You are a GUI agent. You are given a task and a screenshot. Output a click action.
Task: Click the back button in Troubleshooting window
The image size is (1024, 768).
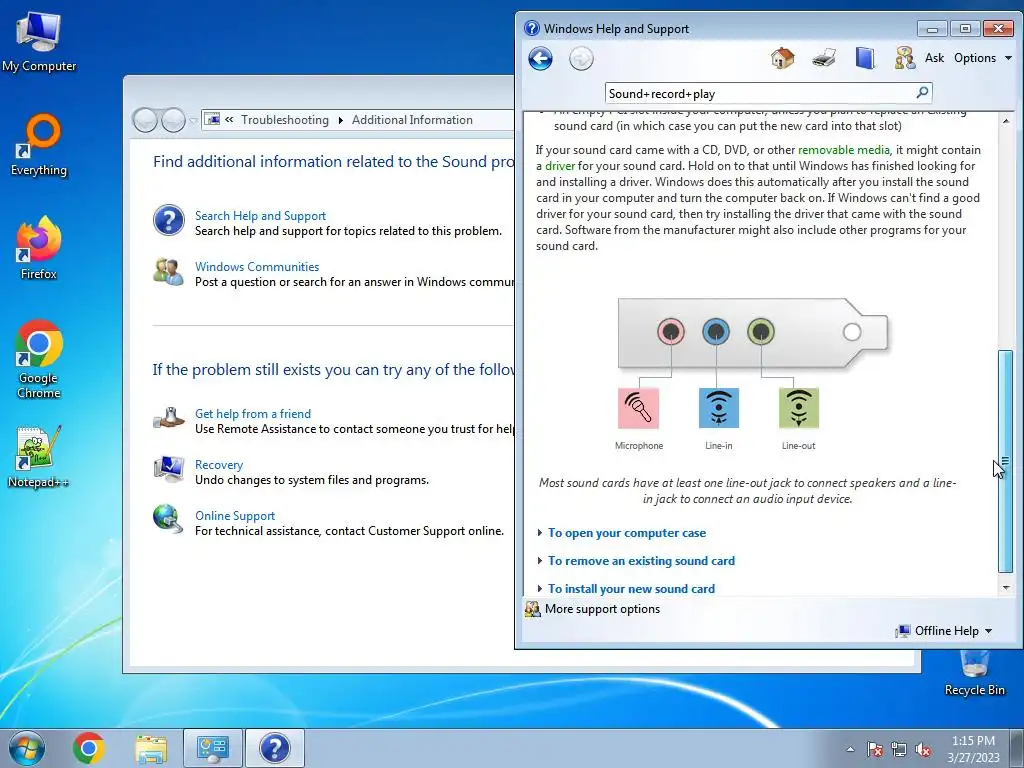pyautogui.click(x=145, y=120)
